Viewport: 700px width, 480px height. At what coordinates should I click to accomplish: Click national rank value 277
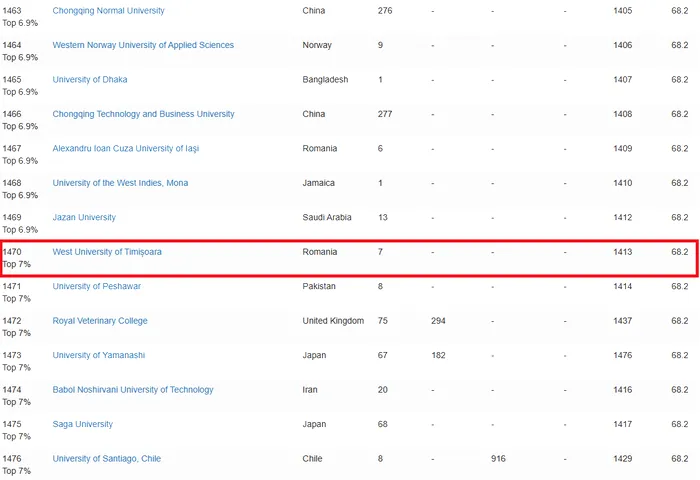tap(385, 114)
